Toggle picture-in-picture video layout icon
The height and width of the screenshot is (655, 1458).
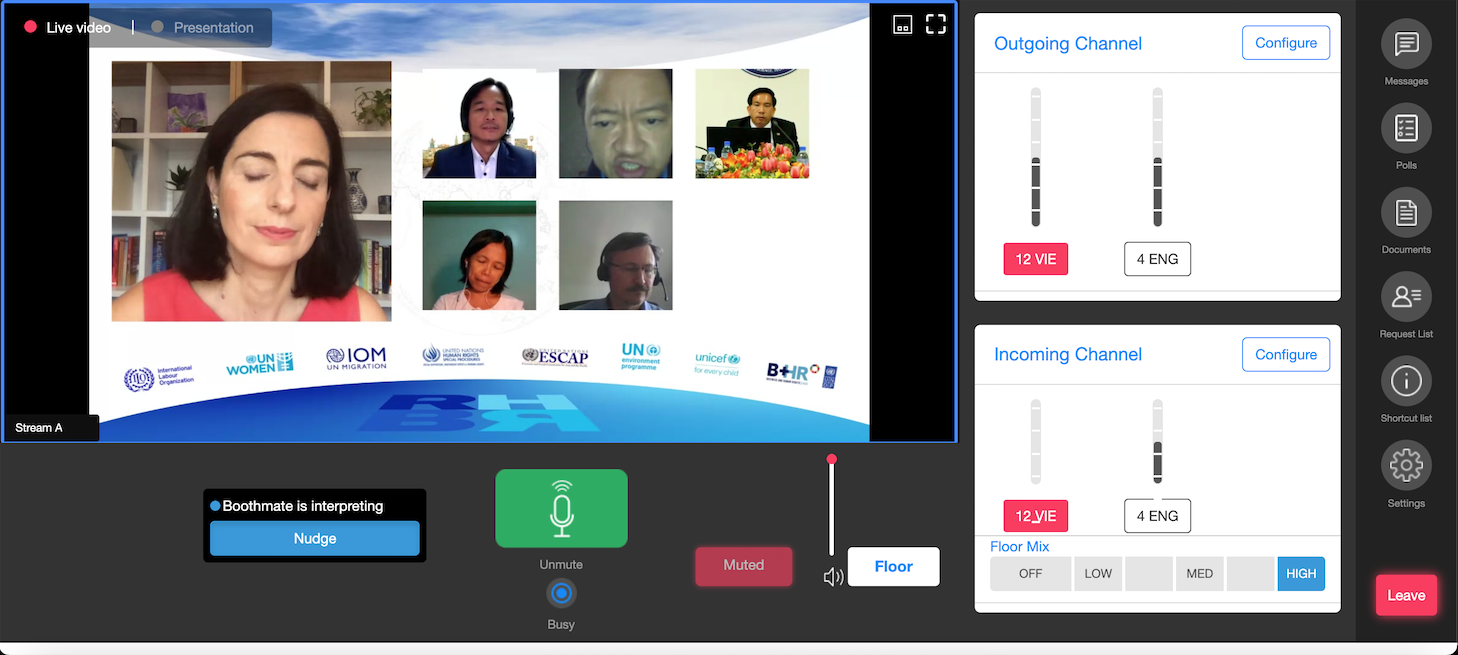tap(902, 26)
